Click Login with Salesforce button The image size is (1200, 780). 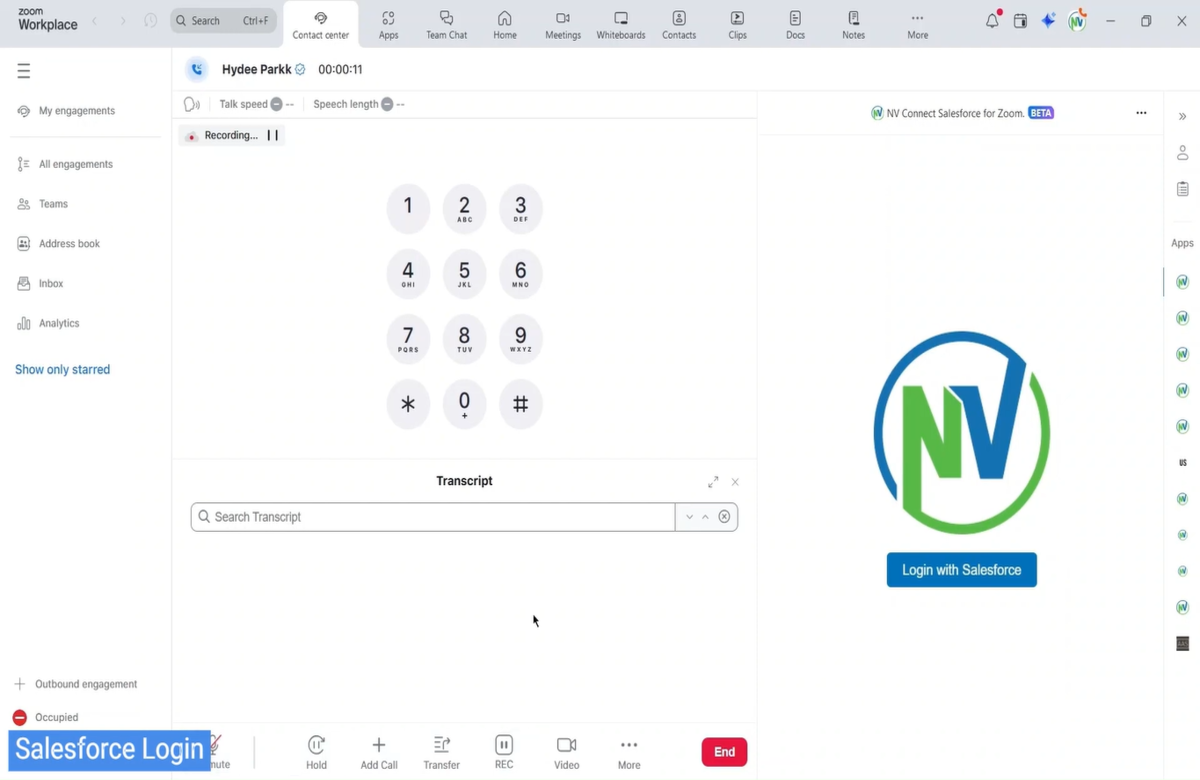[x=961, y=570]
